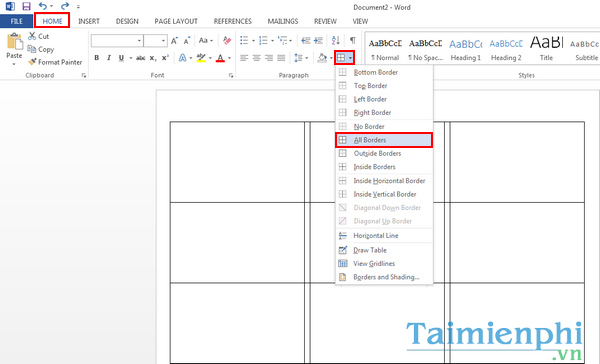
Task: Click the top-left table cell
Action: tap(237, 162)
